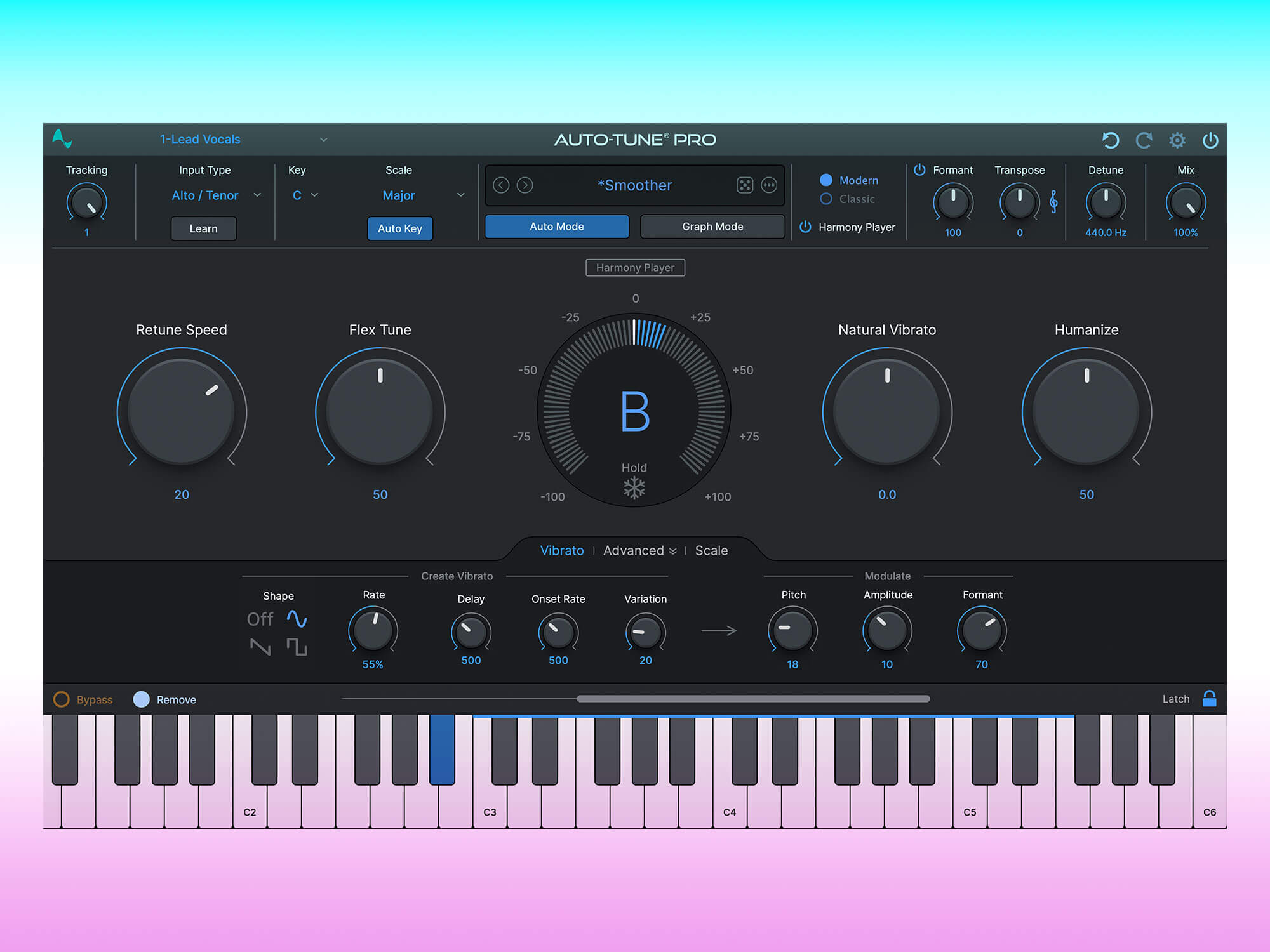Click the redo icon in top-right toolbar
The image size is (1270, 952).
(x=1144, y=140)
